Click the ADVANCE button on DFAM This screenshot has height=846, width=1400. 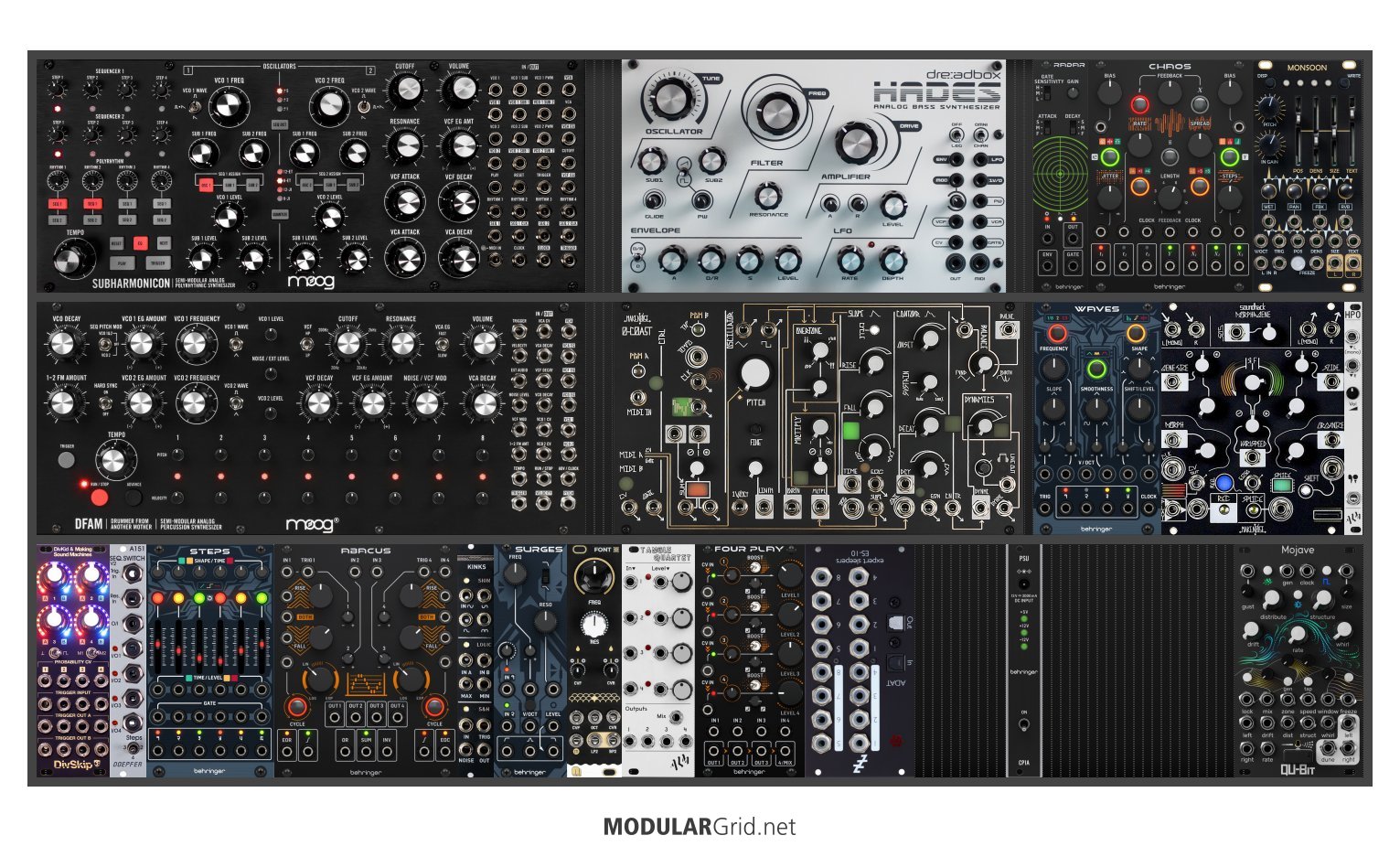tap(134, 498)
